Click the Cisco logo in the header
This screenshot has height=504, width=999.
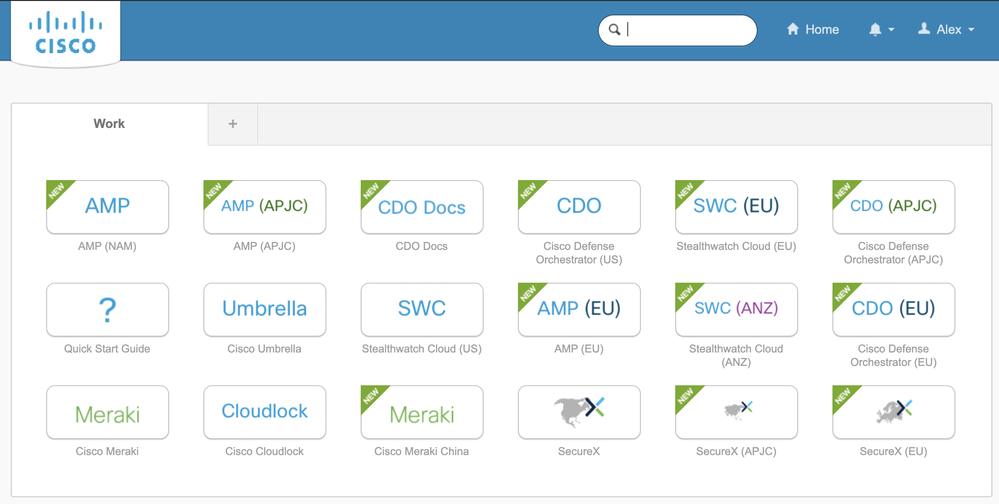[66, 33]
